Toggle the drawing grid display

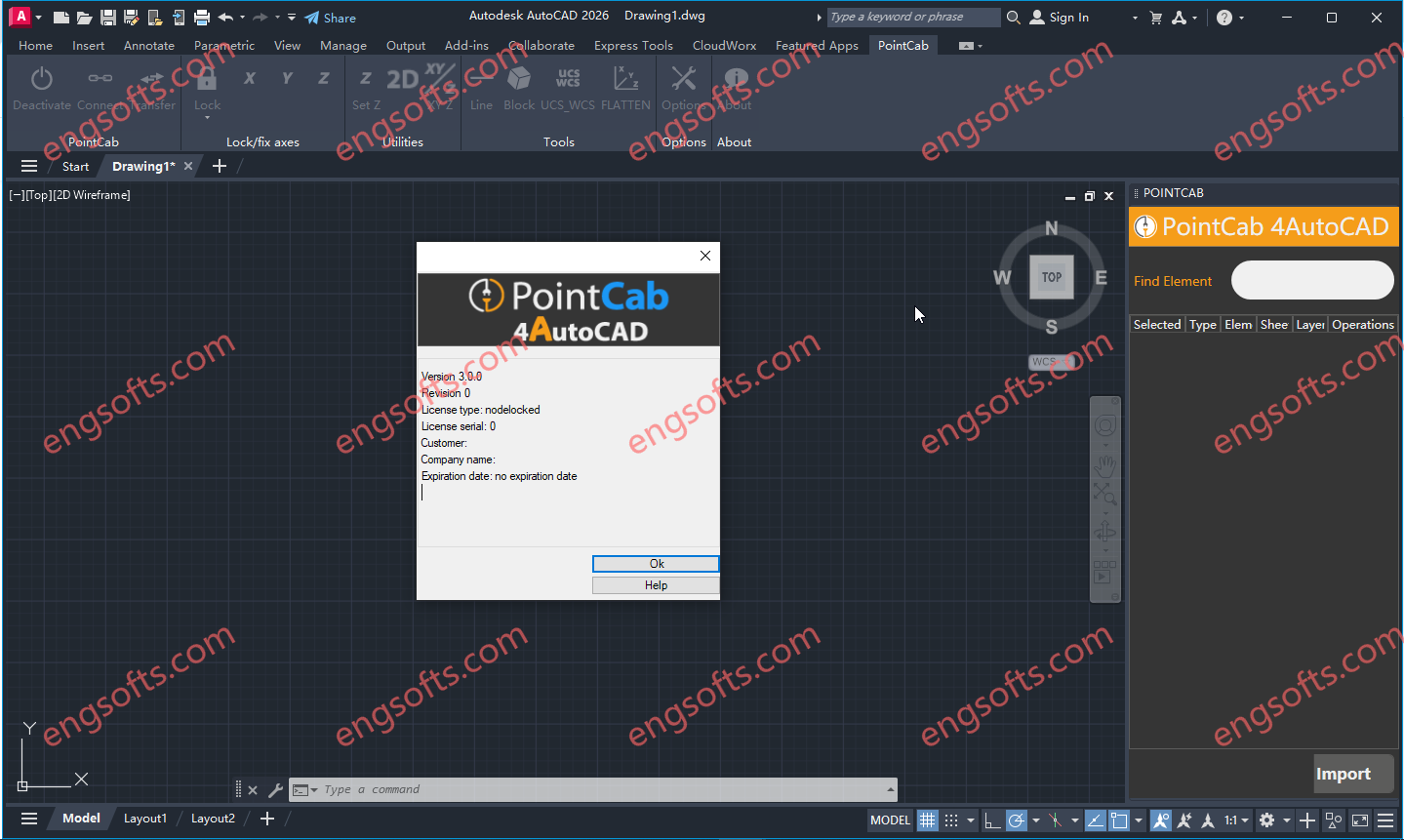[928, 820]
